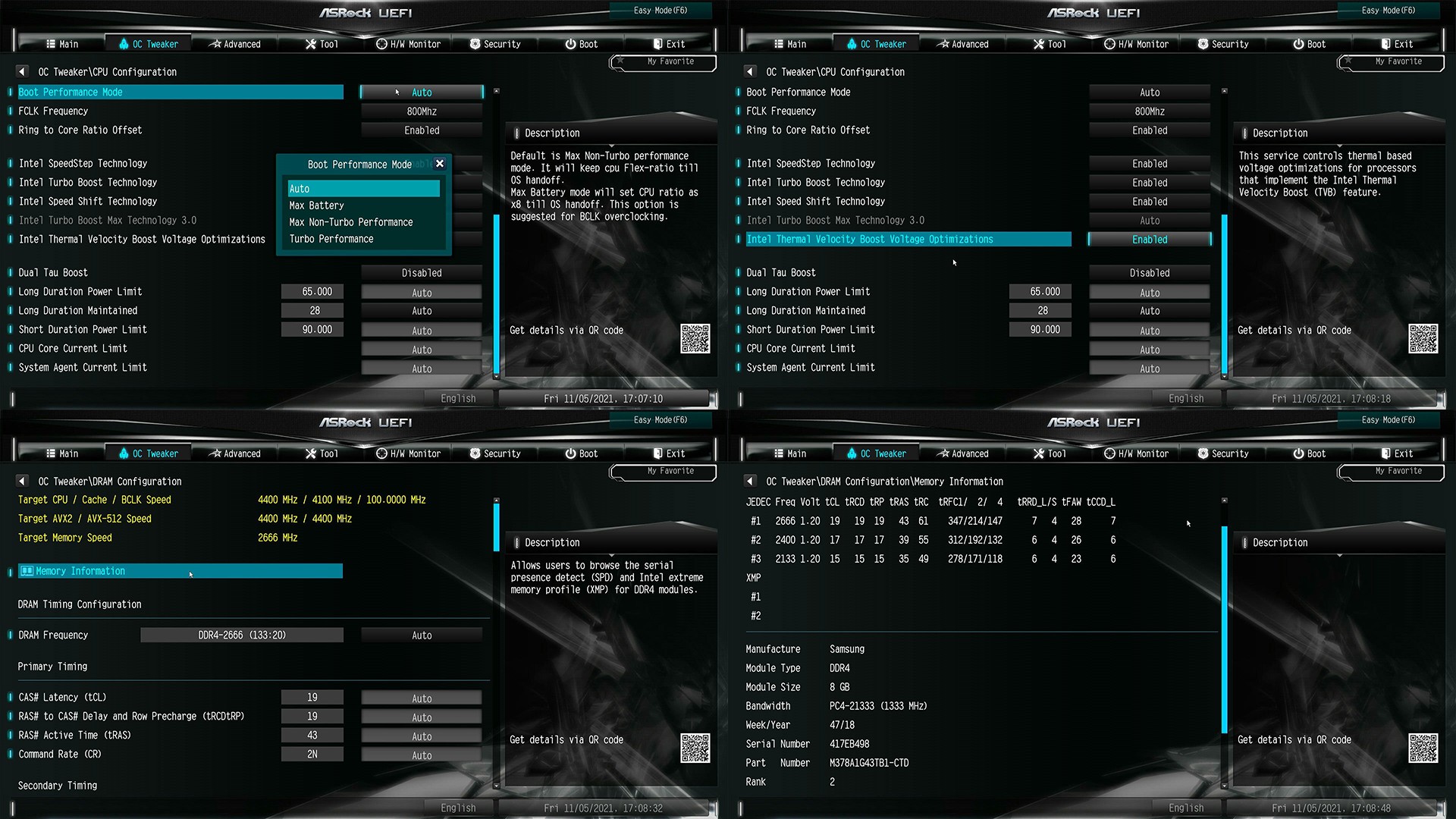Screen dimensions: 1456x819
Task: Click the tall scrollbar in Memory Information screen
Action: 1224,629
